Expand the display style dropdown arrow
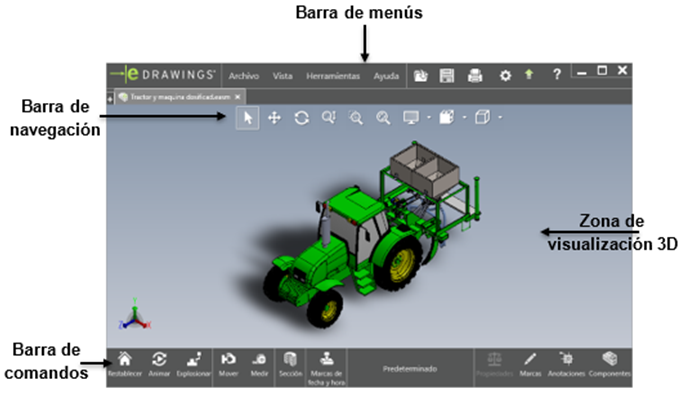Viewport: 688px width, 407px height. [x=464, y=118]
